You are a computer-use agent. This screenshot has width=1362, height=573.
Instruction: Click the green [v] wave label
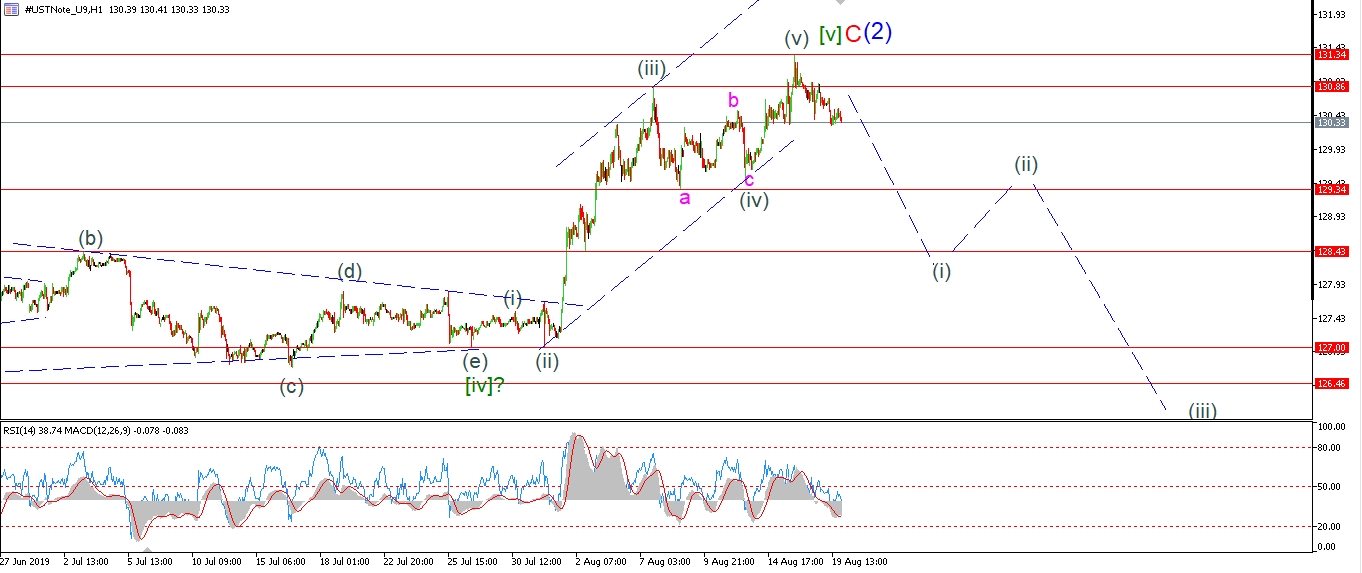[830, 35]
